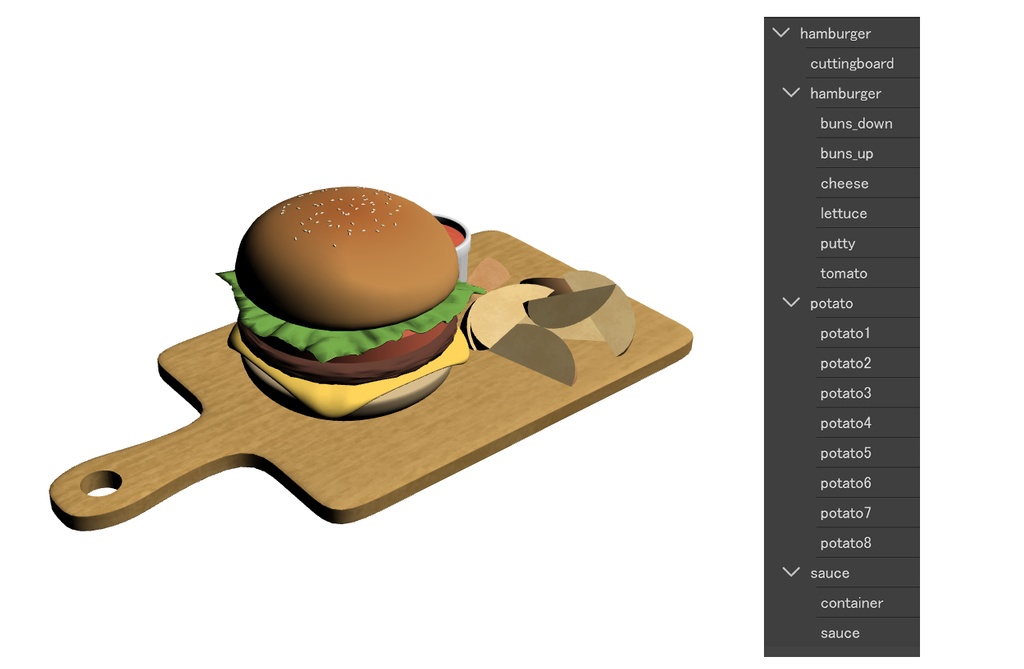The image size is (1024, 669).
Task: Select the lettuce node
Action: pyautogui.click(x=843, y=212)
